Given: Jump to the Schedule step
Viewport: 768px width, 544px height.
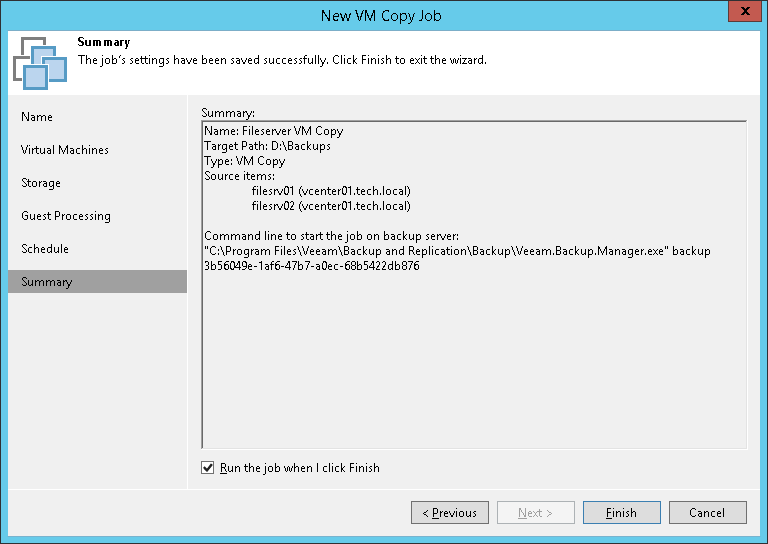Looking at the screenshot, I should pos(47,249).
